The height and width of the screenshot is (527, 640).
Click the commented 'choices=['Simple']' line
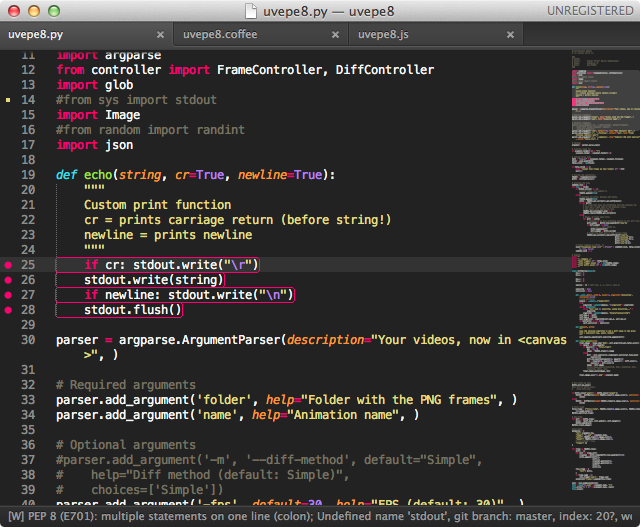click(x=140, y=490)
